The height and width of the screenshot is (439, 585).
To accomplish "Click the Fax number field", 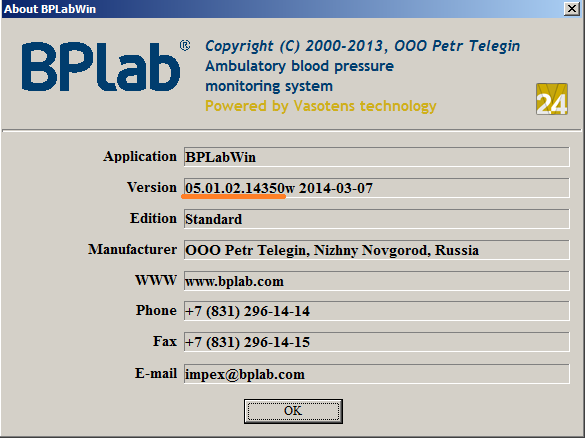I will click(x=376, y=342).
